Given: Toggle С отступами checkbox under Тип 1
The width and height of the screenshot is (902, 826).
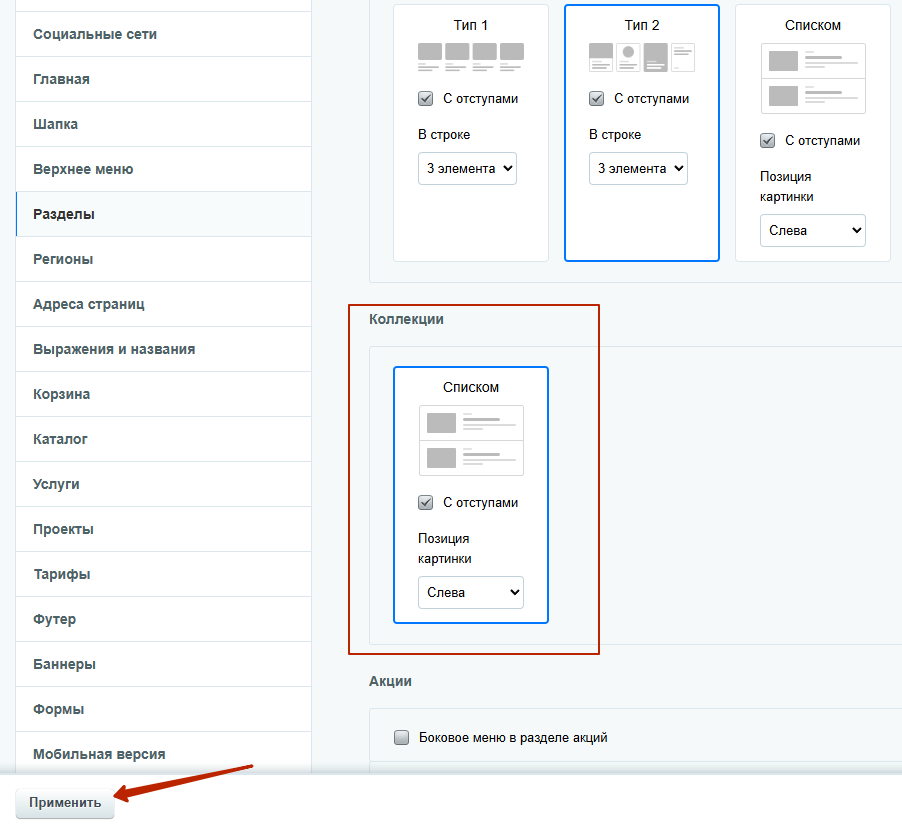Looking at the screenshot, I should point(426,99).
